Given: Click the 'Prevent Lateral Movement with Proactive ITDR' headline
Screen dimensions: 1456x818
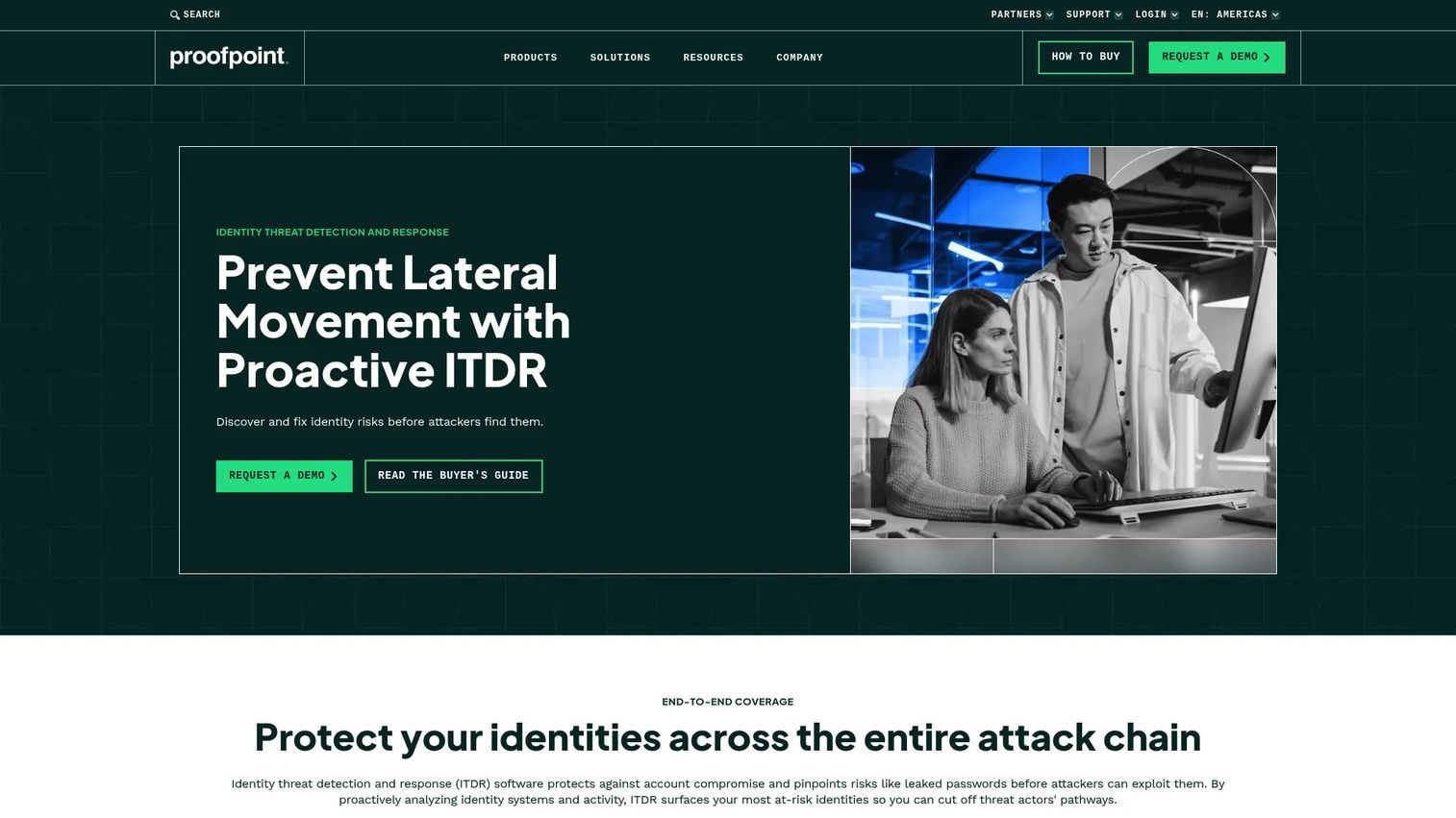Looking at the screenshot, I should tap(393, 321).
